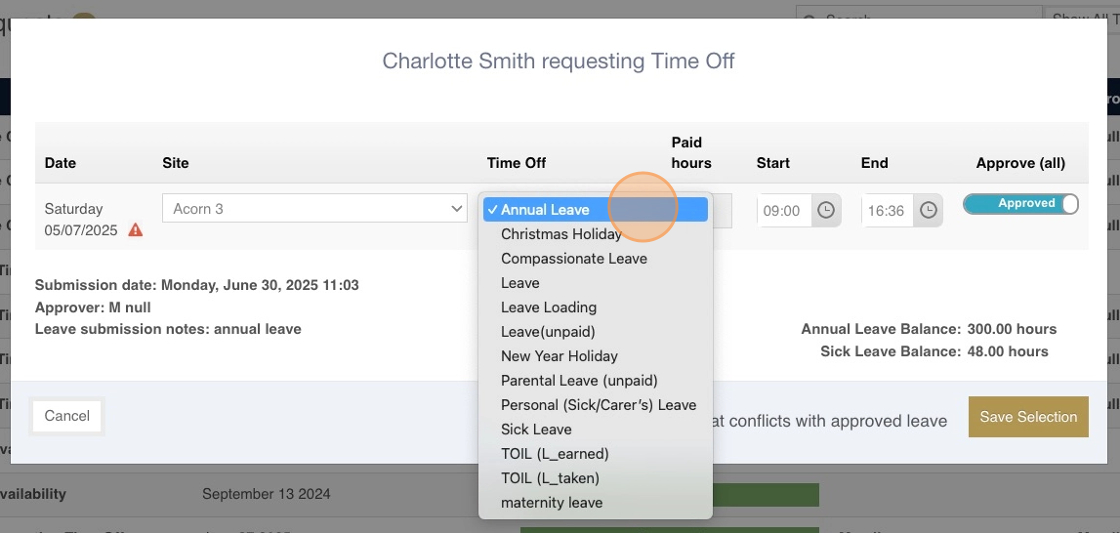Click the Paid hours column header
This screenshot has height=533, width=1120.
pyautogui.click(x=691, y=152)
